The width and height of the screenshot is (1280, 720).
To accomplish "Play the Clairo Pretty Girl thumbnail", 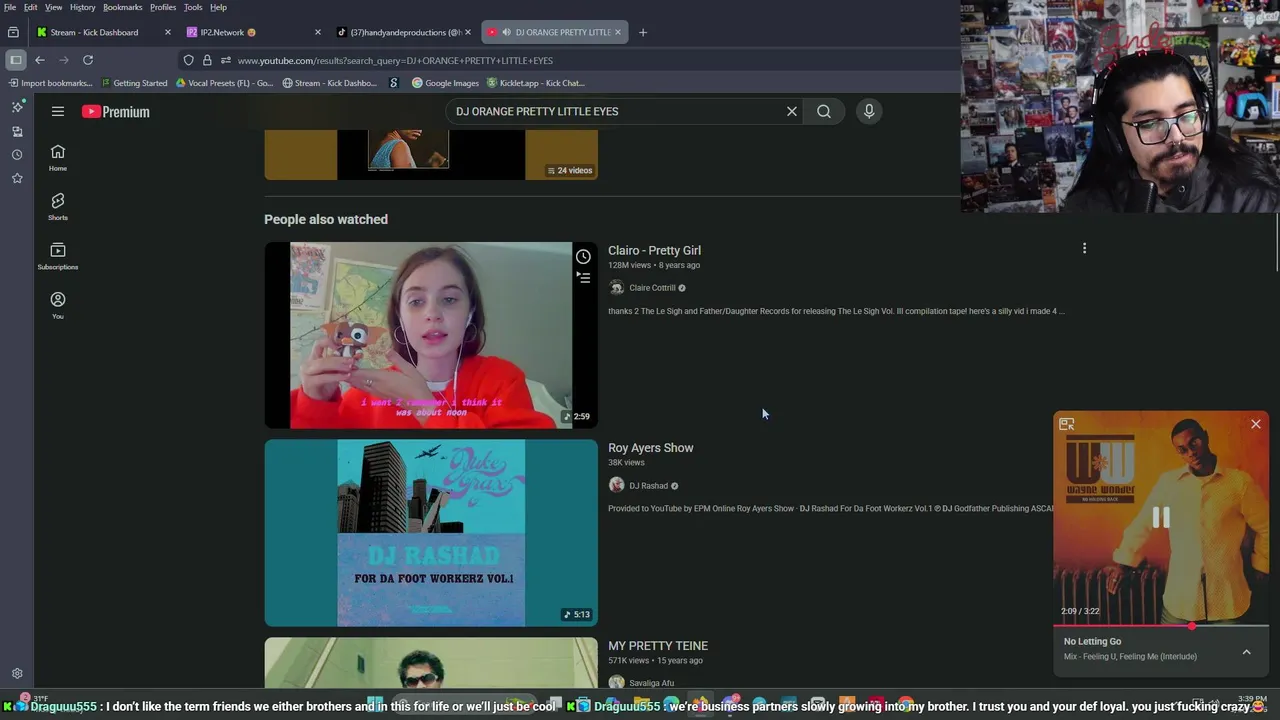I will pos(431,335).
